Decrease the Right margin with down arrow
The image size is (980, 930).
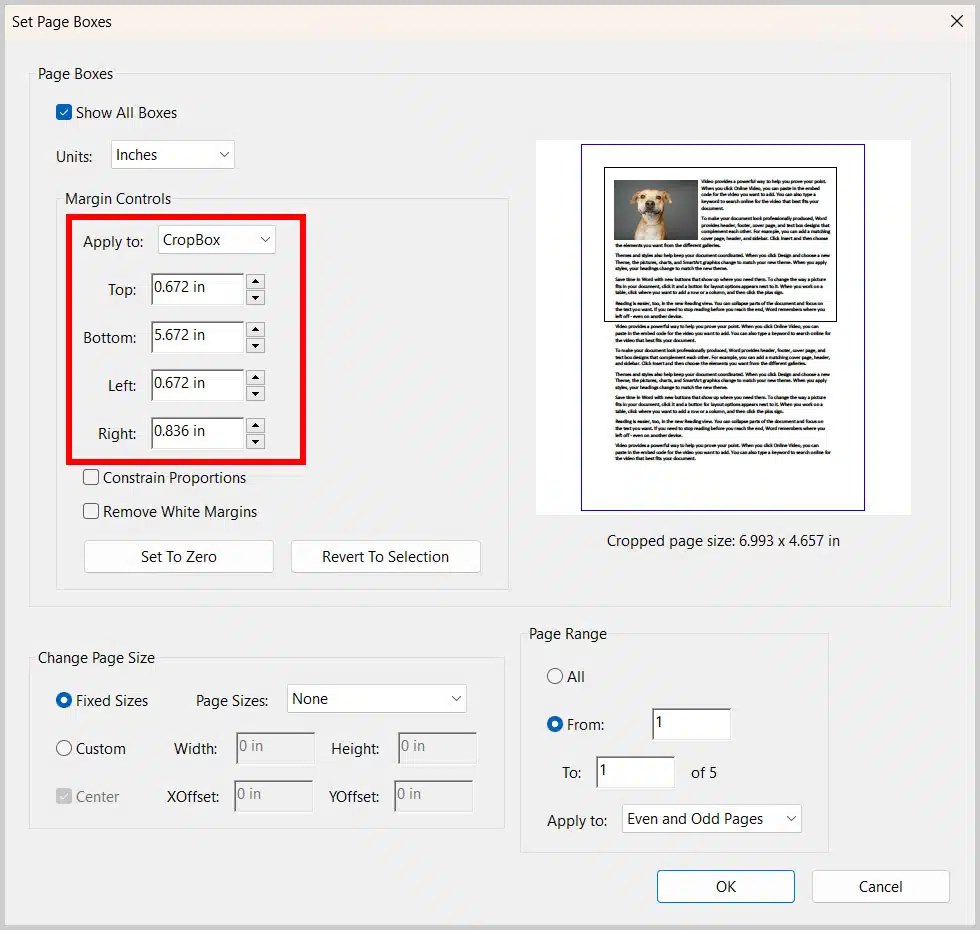[255, 442]
